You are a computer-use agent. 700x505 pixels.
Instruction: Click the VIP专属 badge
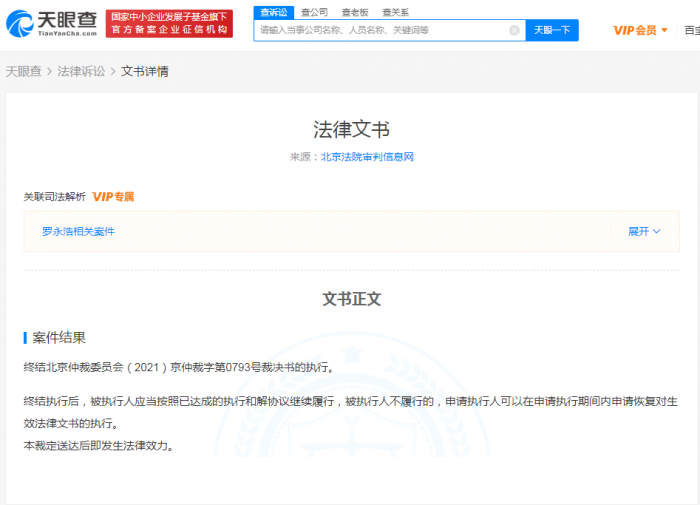[113, 197]
